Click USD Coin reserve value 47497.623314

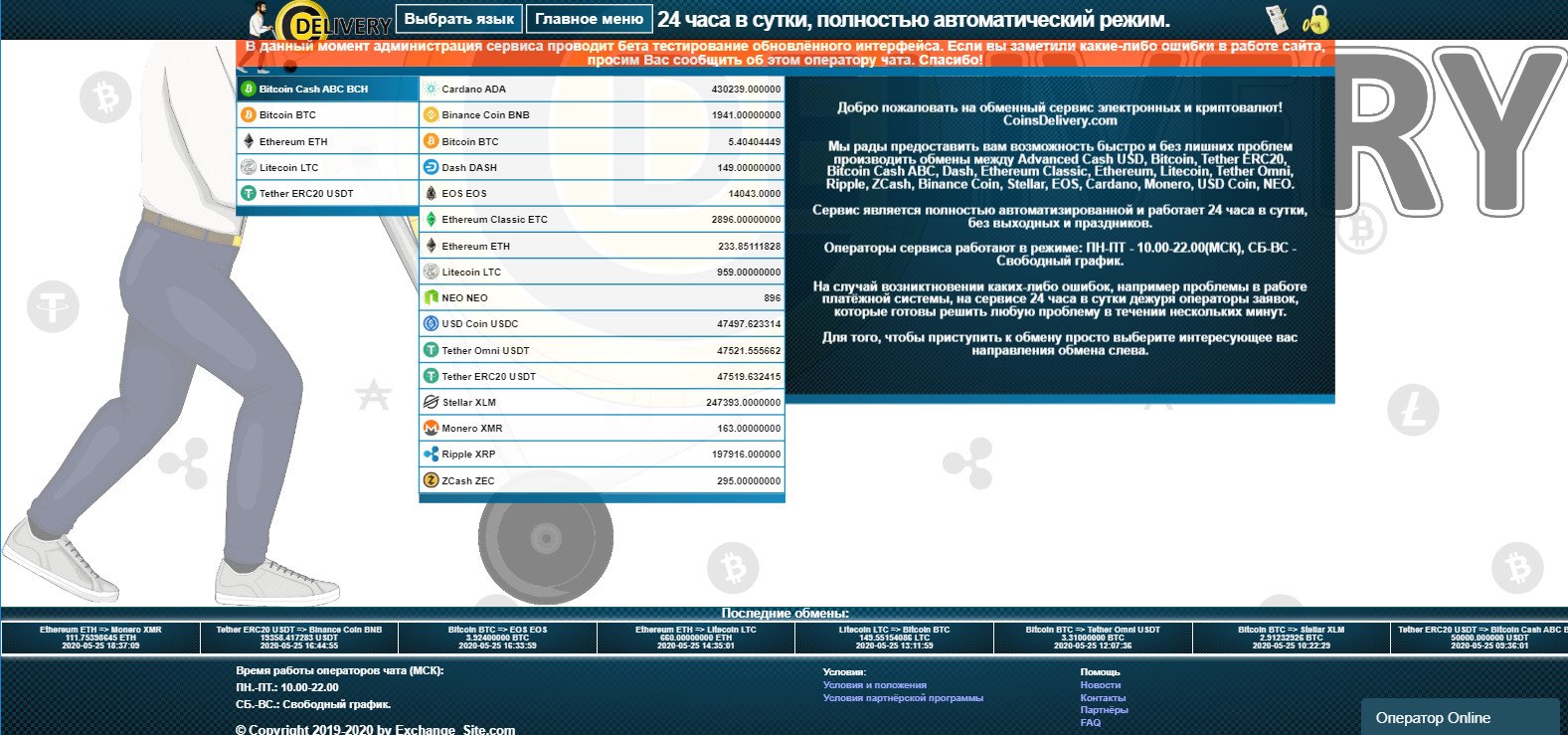tap(749, 324)
